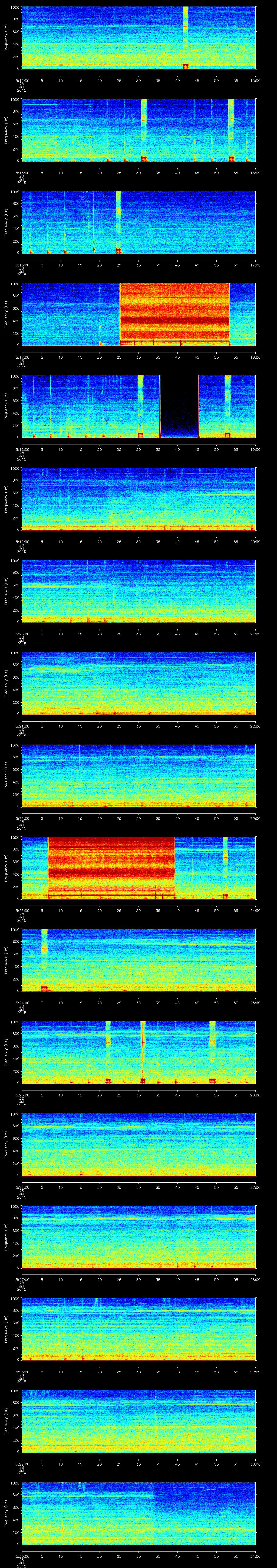
Task: Click the pulse near 52 s in the 5:23:00 spectrogram
Action: 225,868
